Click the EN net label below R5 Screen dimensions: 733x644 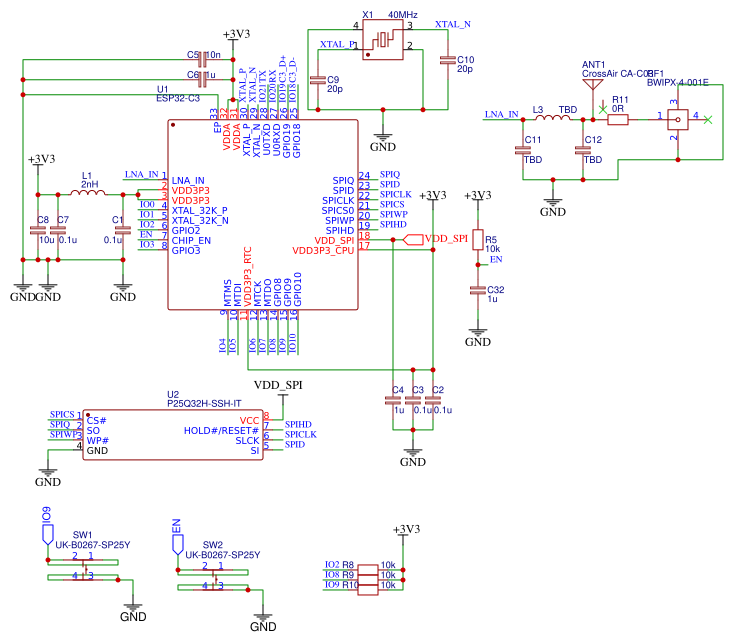[x=496, y=259]
